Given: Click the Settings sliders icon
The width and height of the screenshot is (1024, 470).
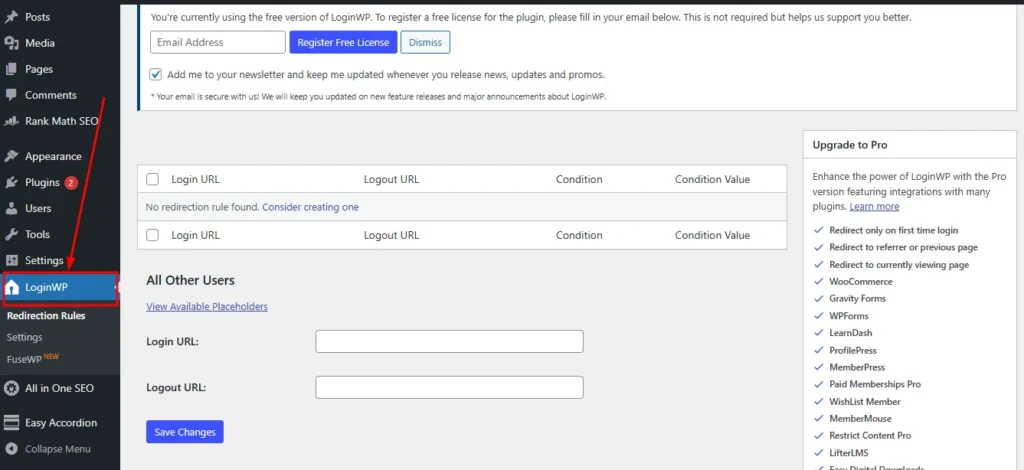Looking at the screenshot, I should [x=11, y=260].
